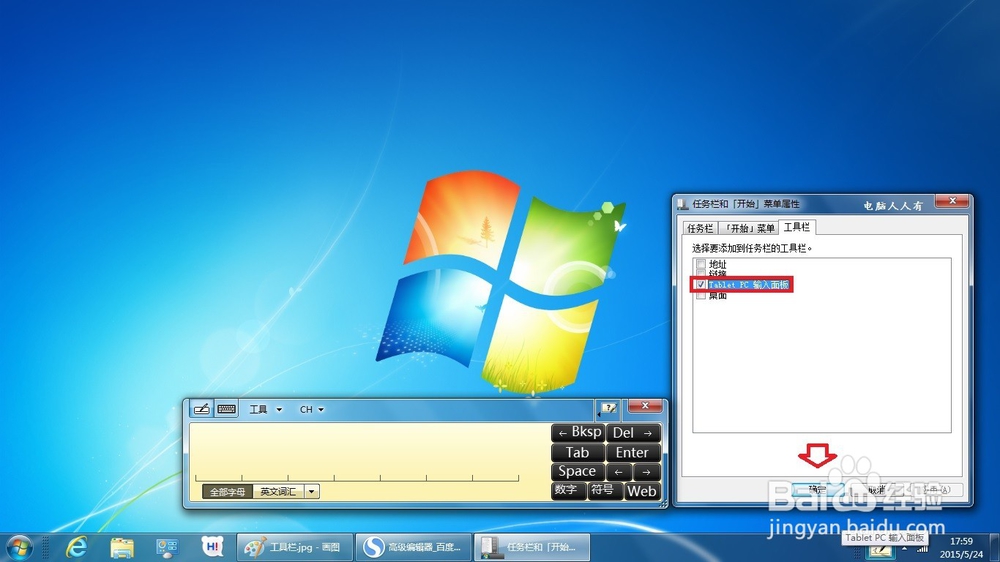Select the 英文词汇 option
This screenshot has height=562, width=1000.
coord(278,492)
